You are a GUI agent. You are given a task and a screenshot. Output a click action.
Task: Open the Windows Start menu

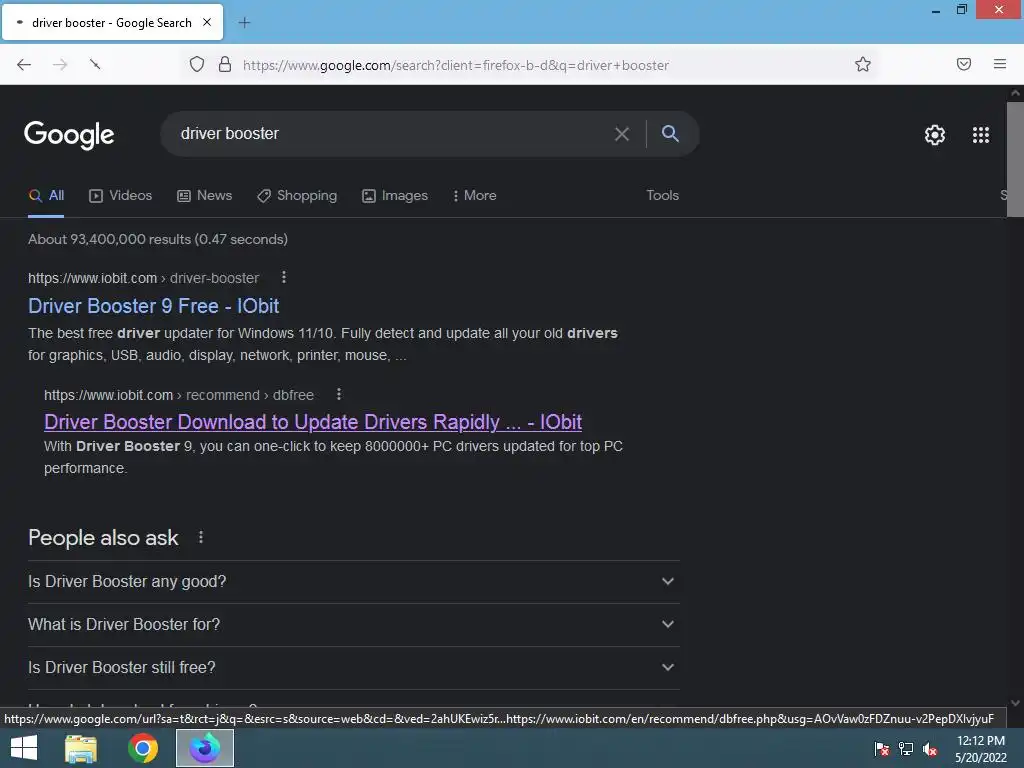coord(24,748)
